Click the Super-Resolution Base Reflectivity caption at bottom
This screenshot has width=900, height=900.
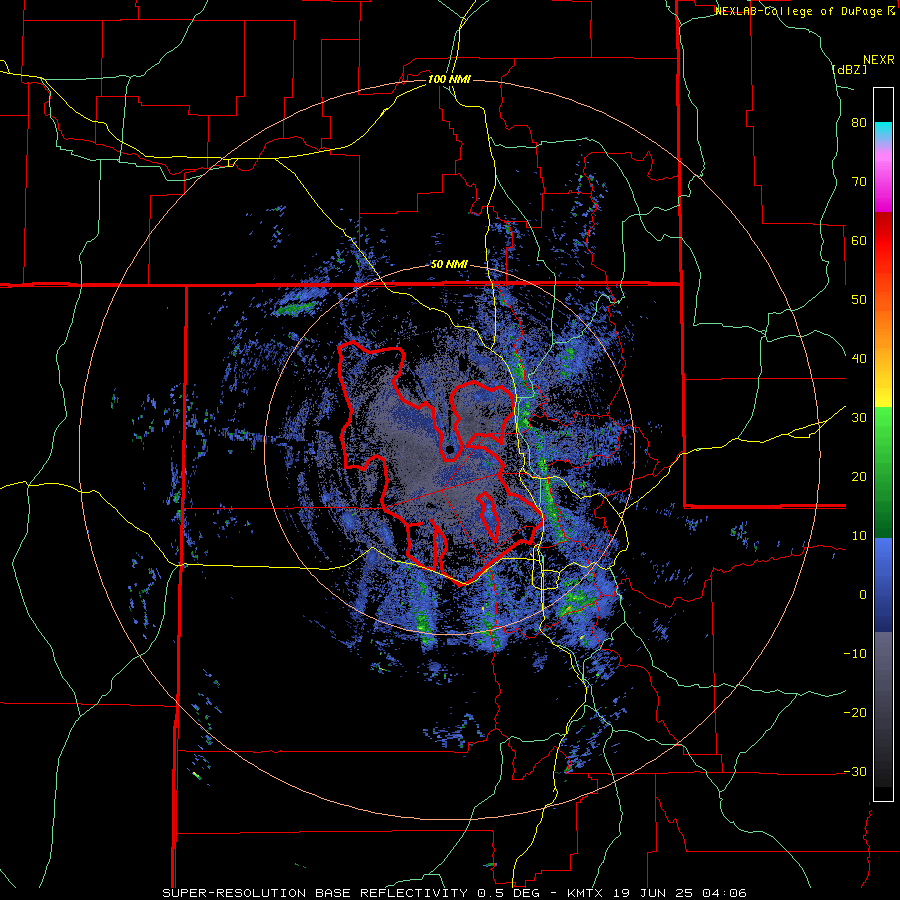[455, 893]
